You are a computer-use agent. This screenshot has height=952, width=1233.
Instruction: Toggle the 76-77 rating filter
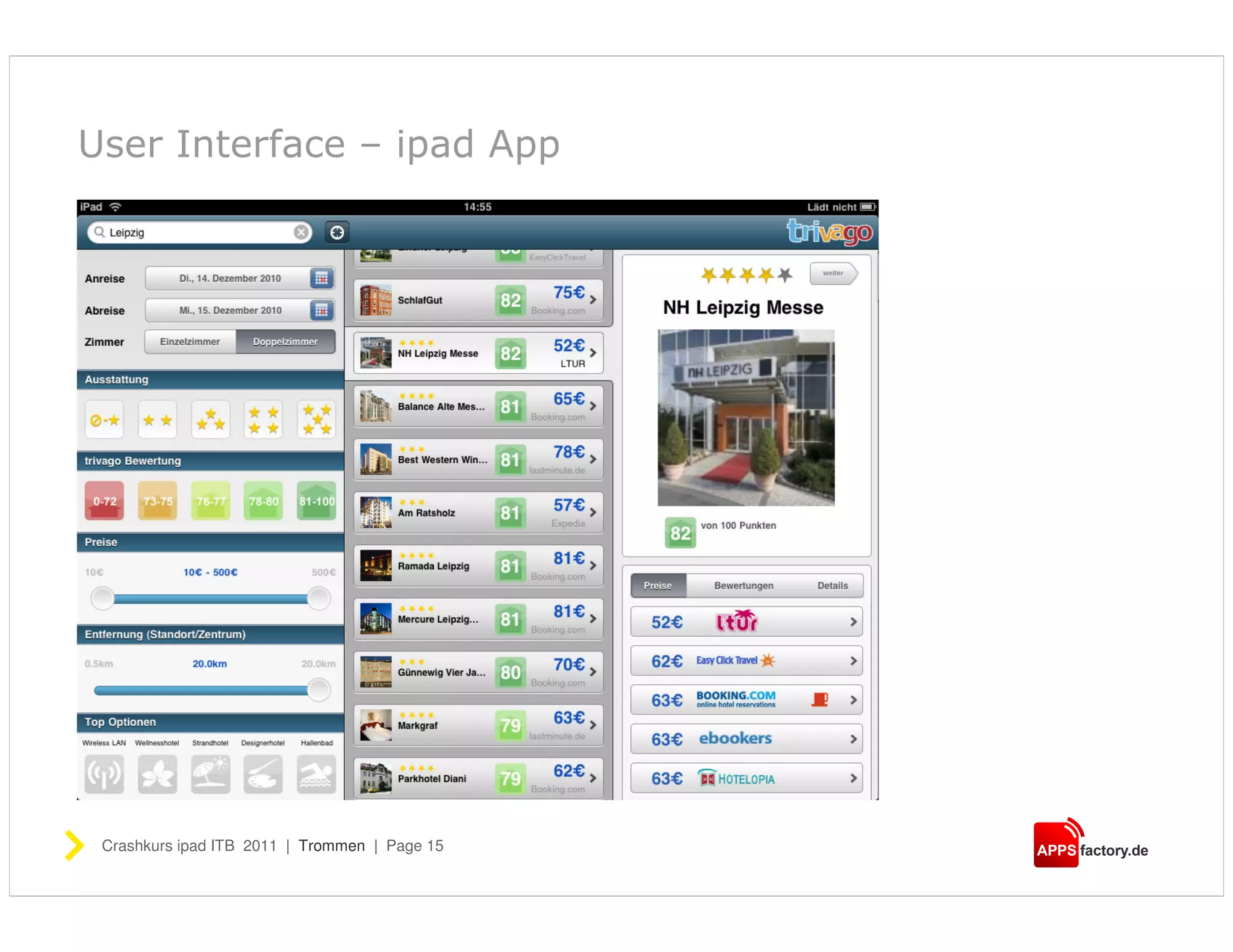coord(210,501)
